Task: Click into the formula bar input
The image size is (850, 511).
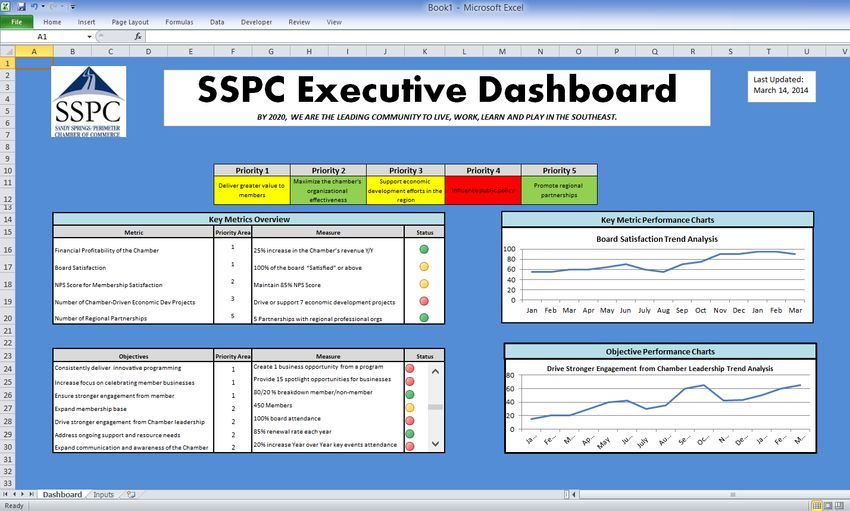Action: pos(496,36)
